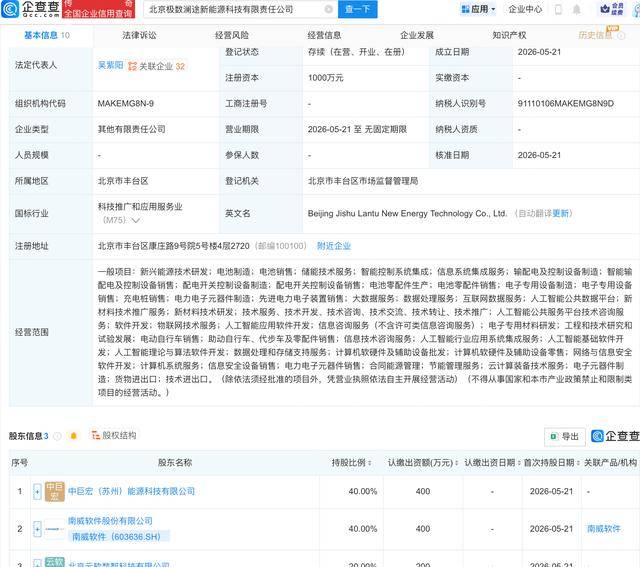Switch to 历史信息 VIP tab
640x567 pixels.
595,36
